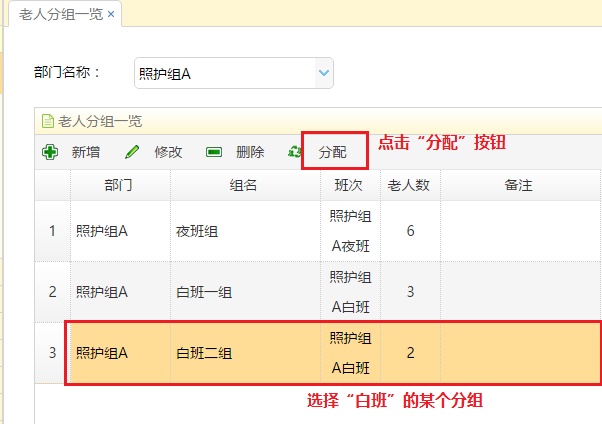Sort by the 组名 column header
This screenshot has width=602, height=424.
(x=245, y=185)
